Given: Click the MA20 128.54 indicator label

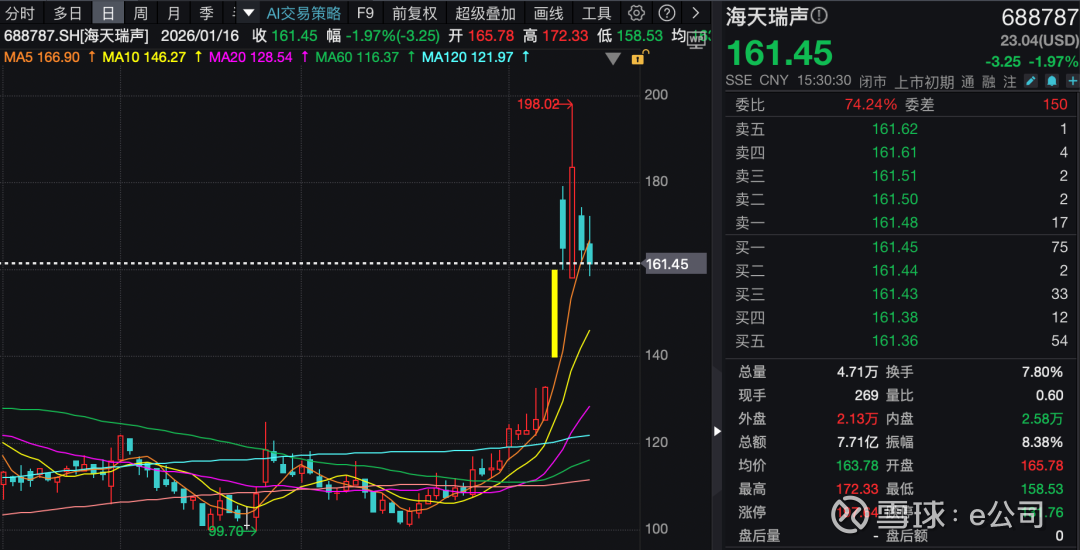Looking at the screenshot, I should (250, 58).
